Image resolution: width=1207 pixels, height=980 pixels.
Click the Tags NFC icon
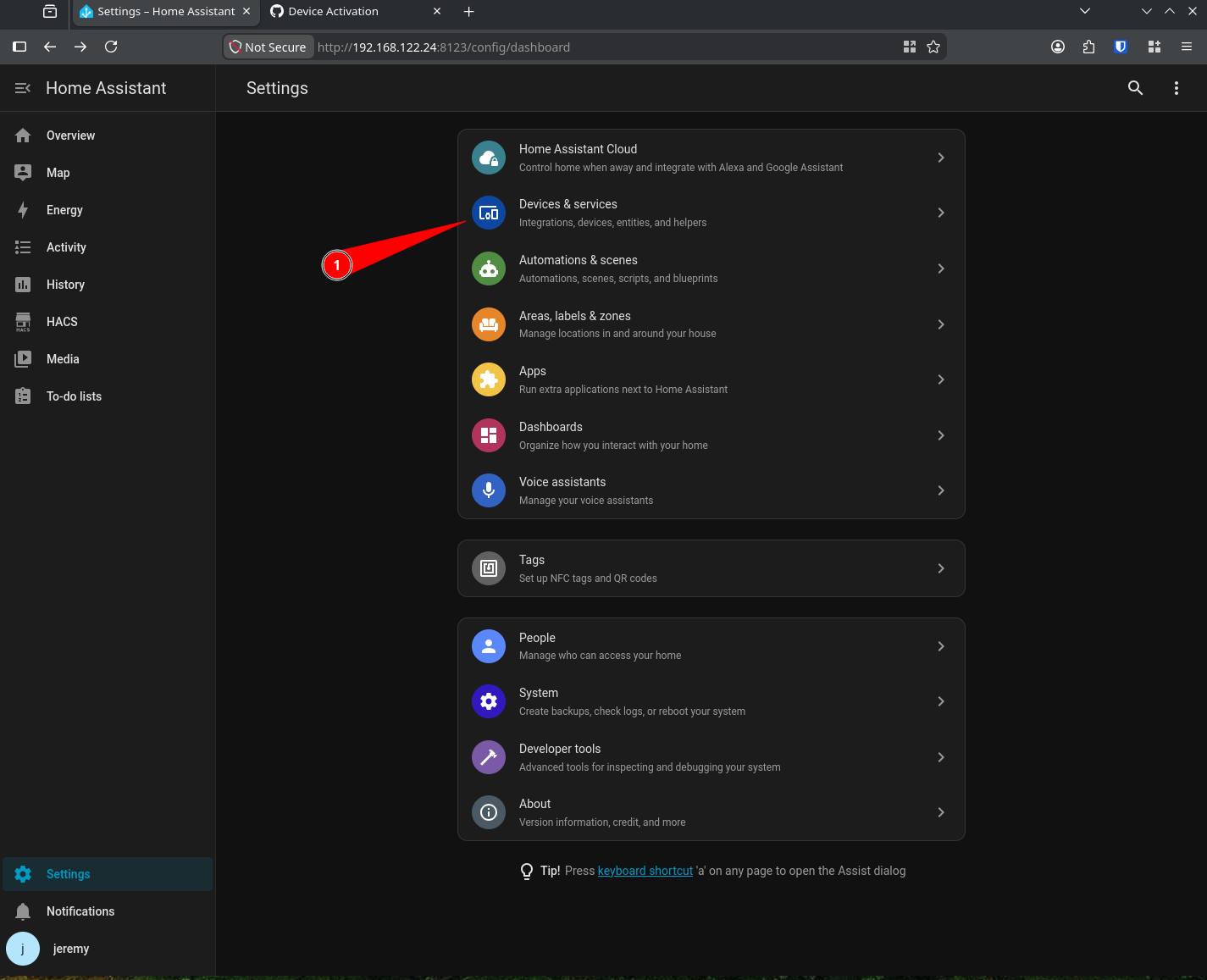coord(489,568)
